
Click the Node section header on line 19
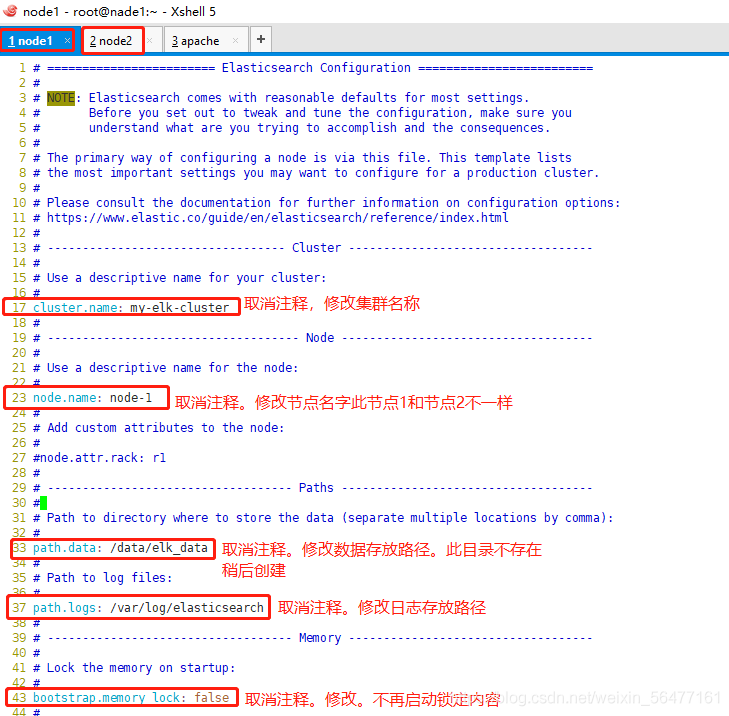pos(320,338)
